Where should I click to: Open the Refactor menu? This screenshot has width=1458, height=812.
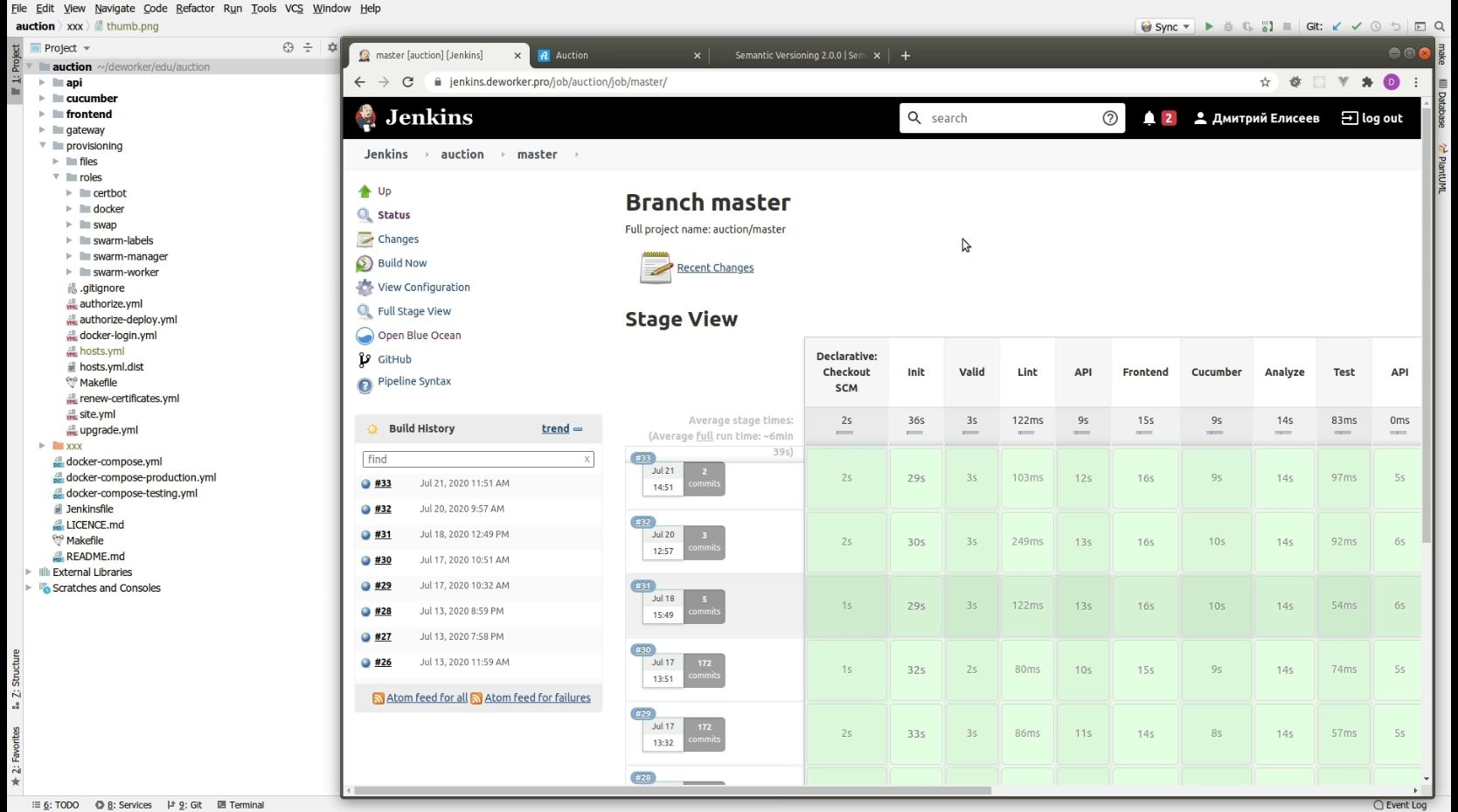[195, 8]
